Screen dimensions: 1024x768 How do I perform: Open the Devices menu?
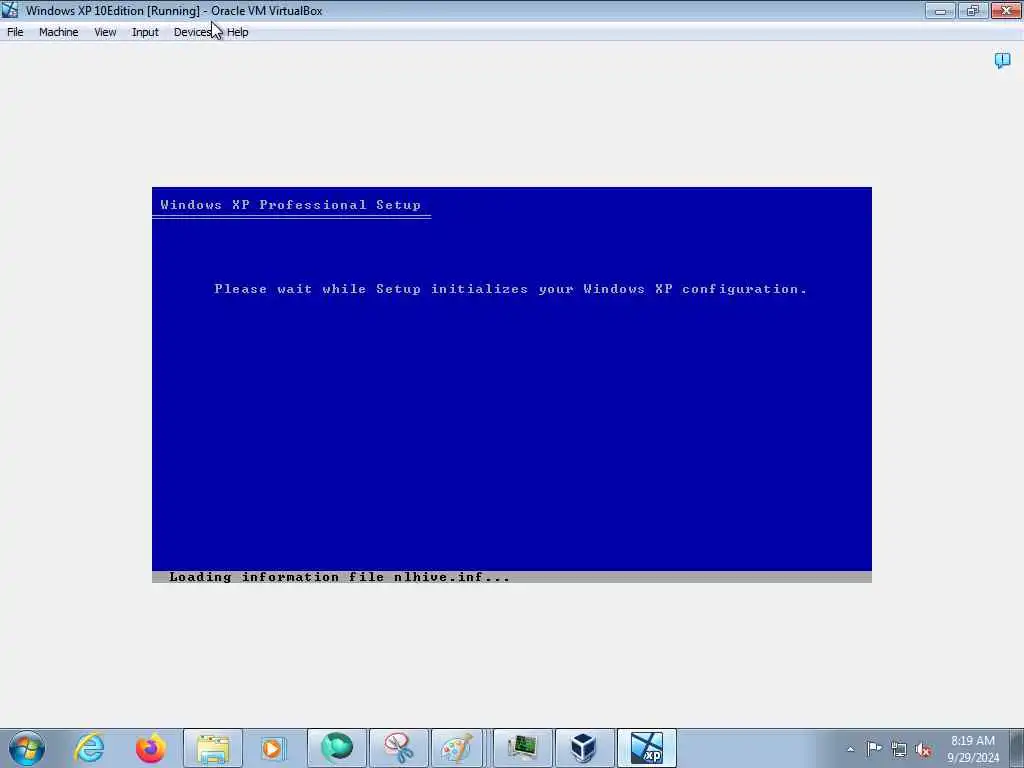192,32
